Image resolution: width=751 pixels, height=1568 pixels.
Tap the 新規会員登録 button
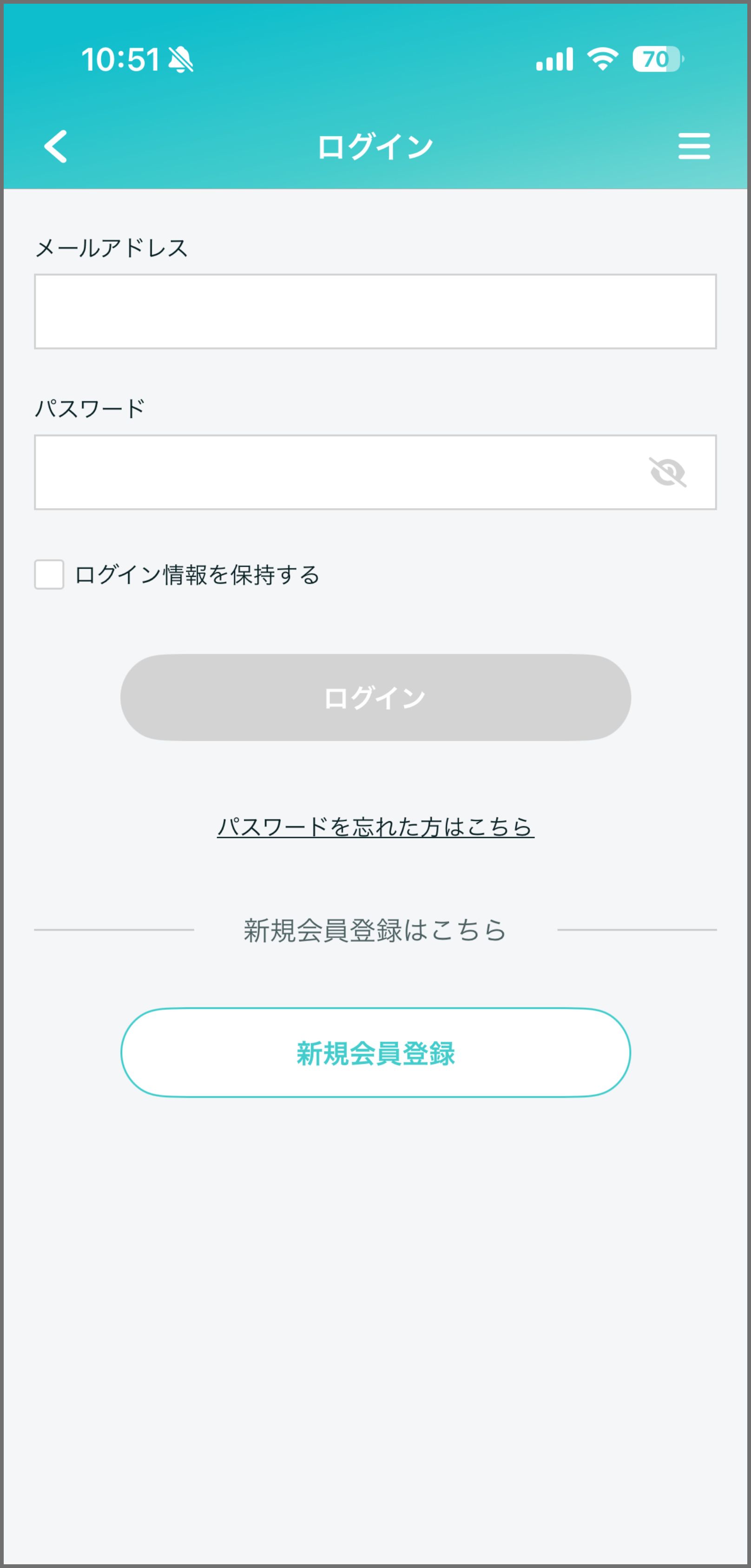(375, 1053)
